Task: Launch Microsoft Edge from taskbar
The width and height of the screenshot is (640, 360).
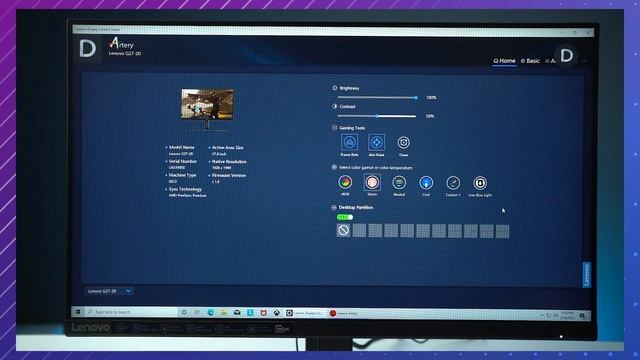Action: [x=211, y=312]
